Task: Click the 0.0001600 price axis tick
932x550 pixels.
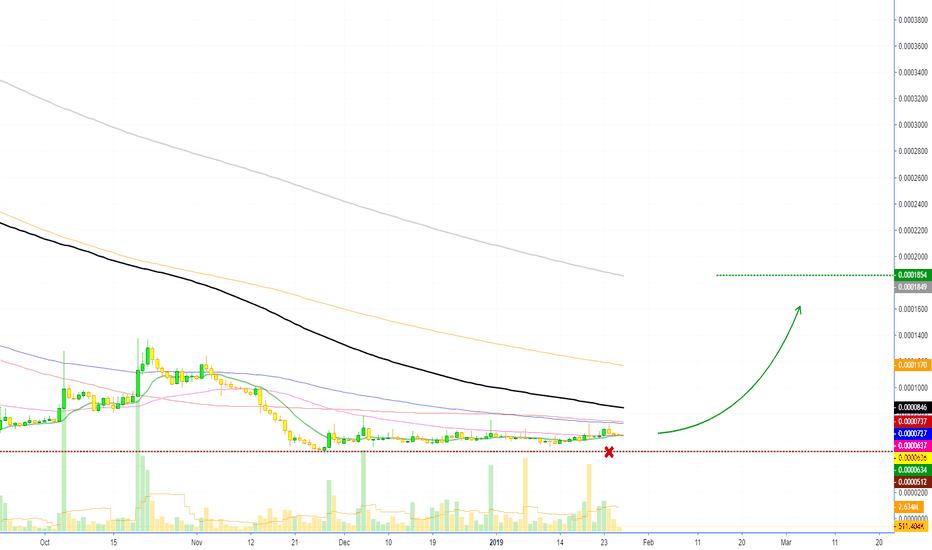Action: (913, 309)
